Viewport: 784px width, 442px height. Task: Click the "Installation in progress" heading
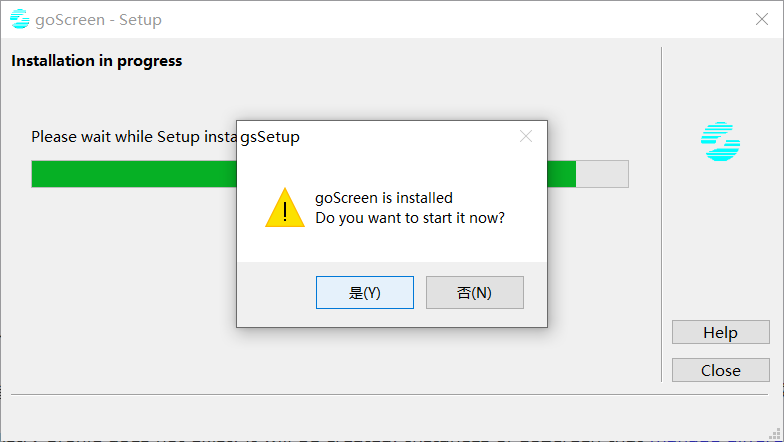coord(97,61)
